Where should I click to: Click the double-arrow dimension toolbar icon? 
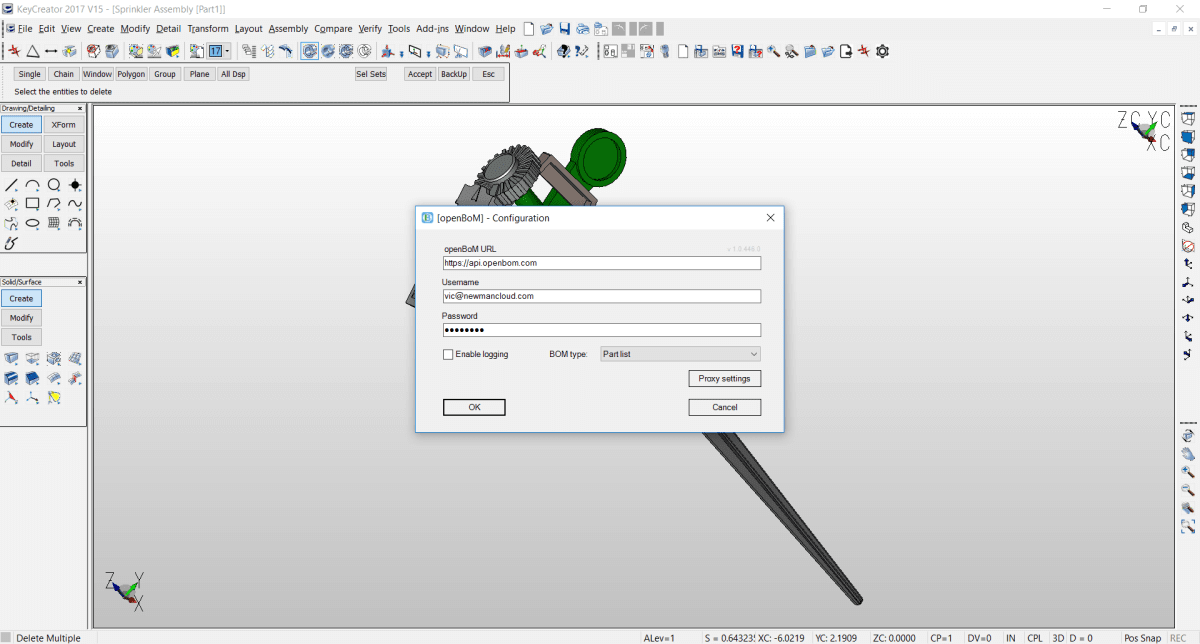pyautogui.click(x=51, y=51)
